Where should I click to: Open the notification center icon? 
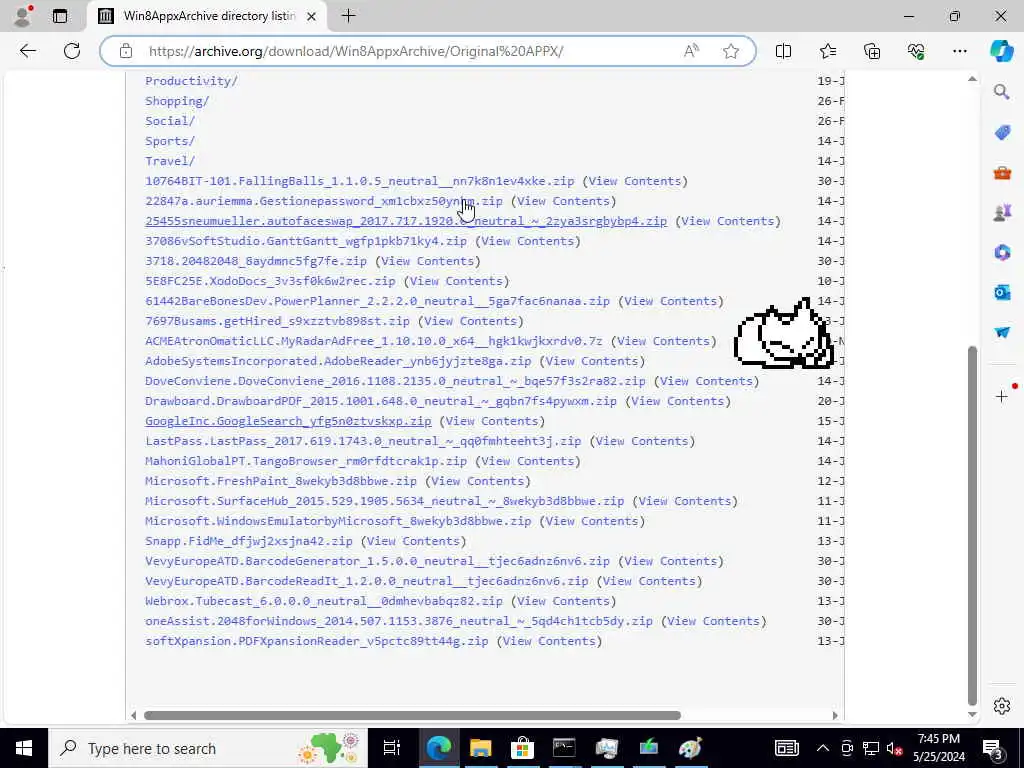pos(993,748)
